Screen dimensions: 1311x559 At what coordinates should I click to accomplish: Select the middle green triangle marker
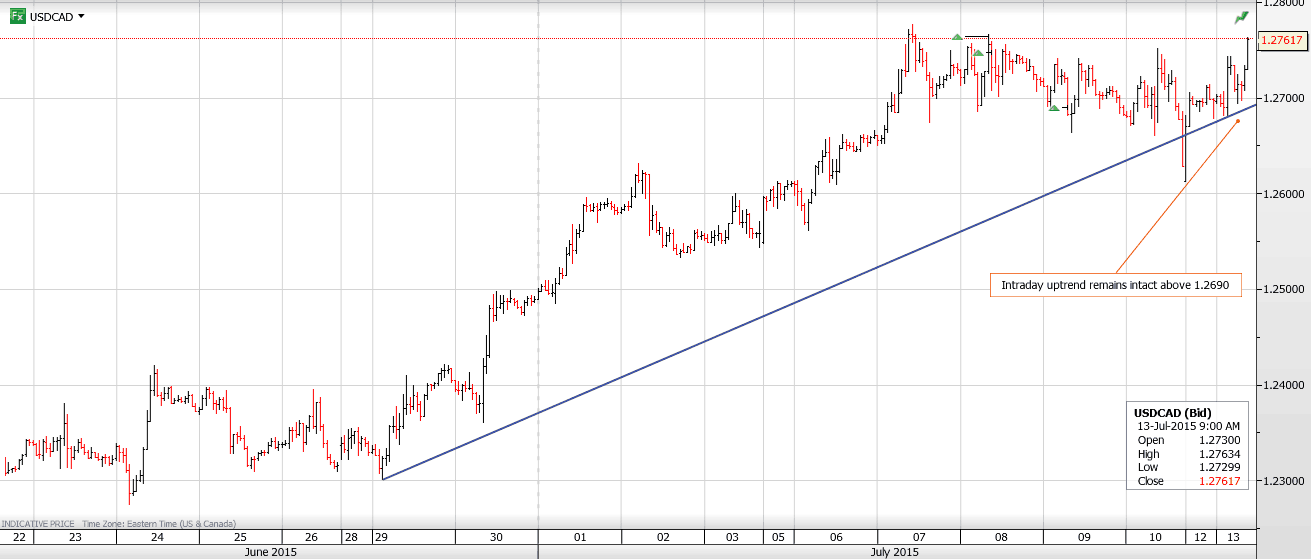[978, 52]
